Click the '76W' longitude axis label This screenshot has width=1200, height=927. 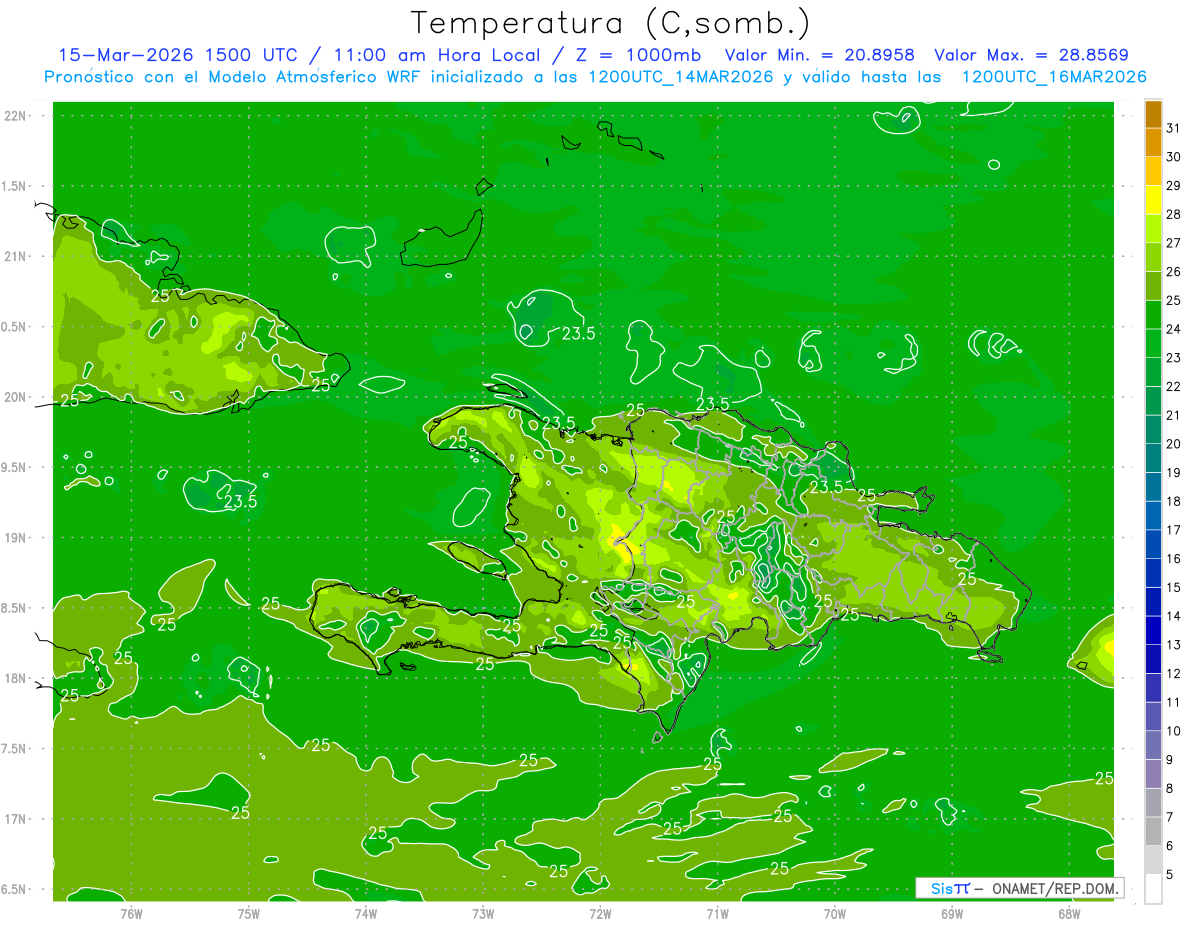pos(131,913)
